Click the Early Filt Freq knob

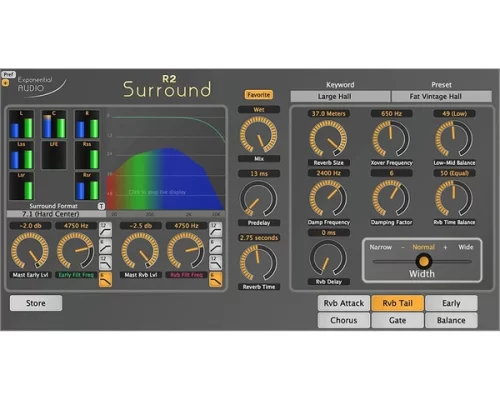[76, 251]
